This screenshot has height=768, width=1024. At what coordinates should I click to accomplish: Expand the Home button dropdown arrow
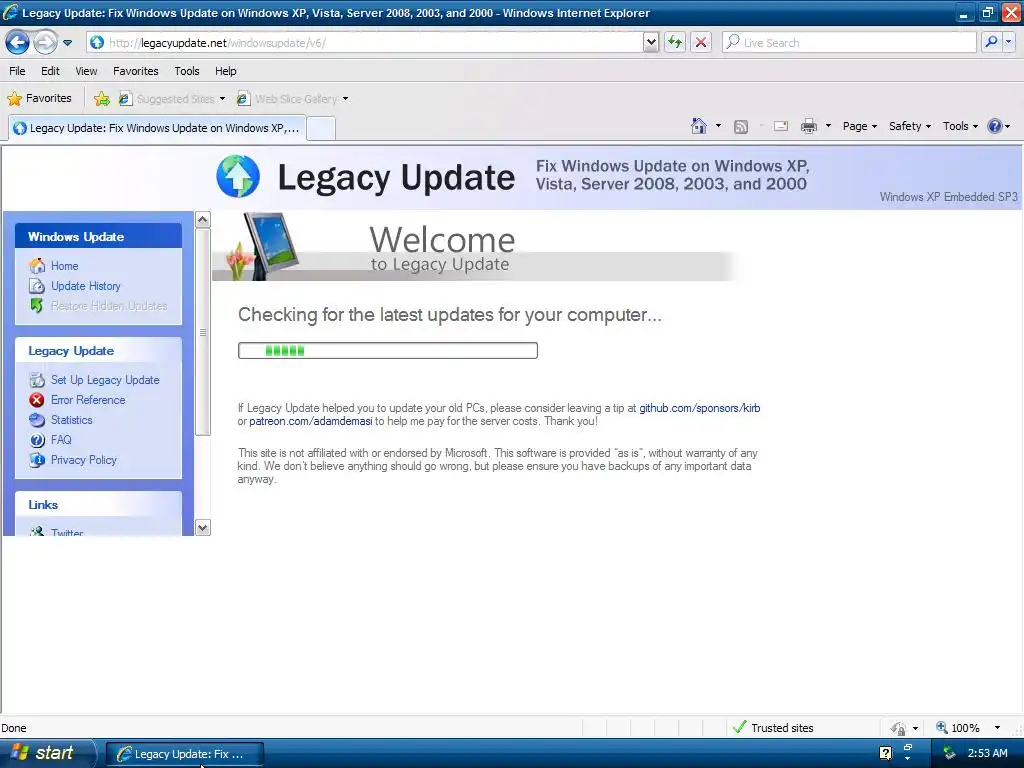(718, 126)
